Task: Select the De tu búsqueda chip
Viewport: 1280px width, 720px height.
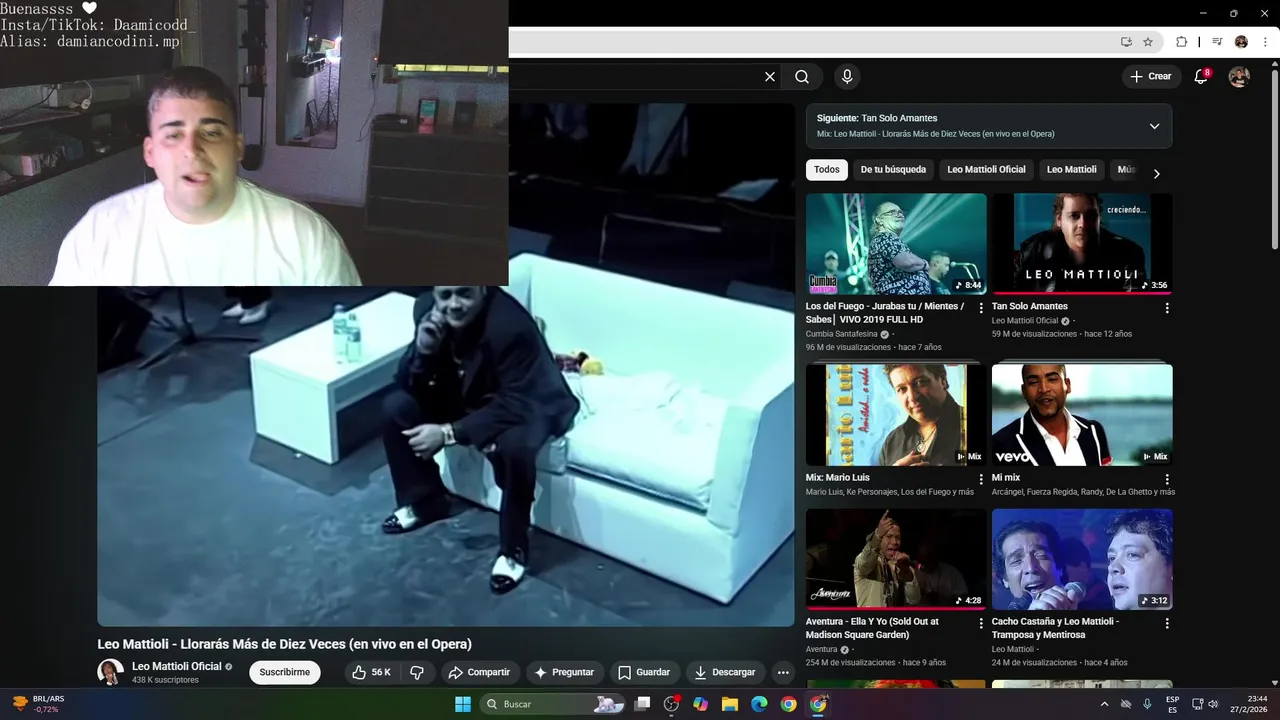Action: click(x=893, y=170)
